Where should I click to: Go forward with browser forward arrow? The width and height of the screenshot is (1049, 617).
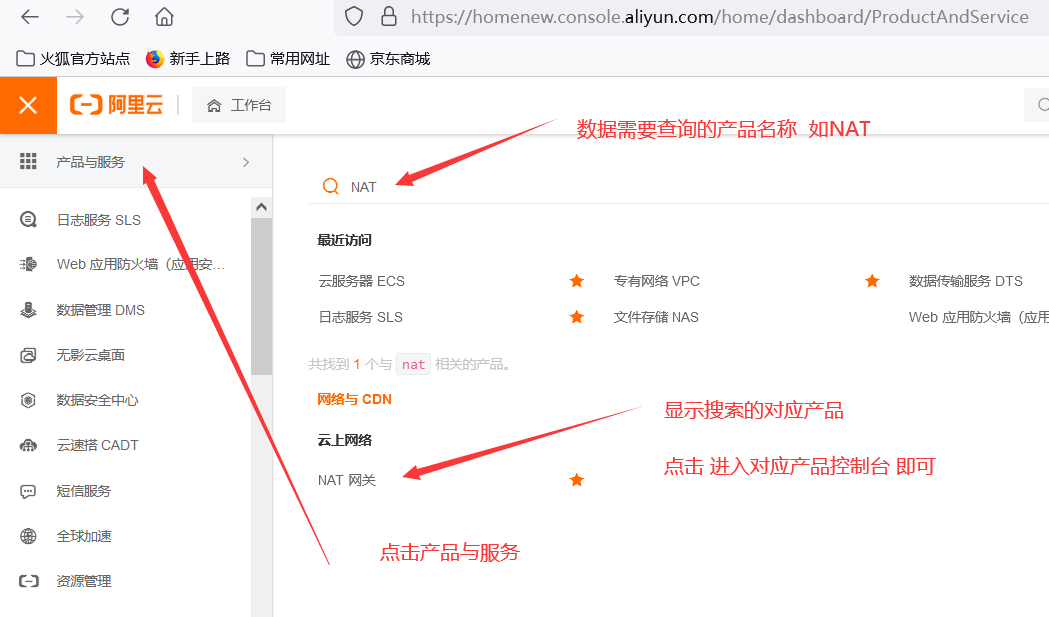click(75, 17)
